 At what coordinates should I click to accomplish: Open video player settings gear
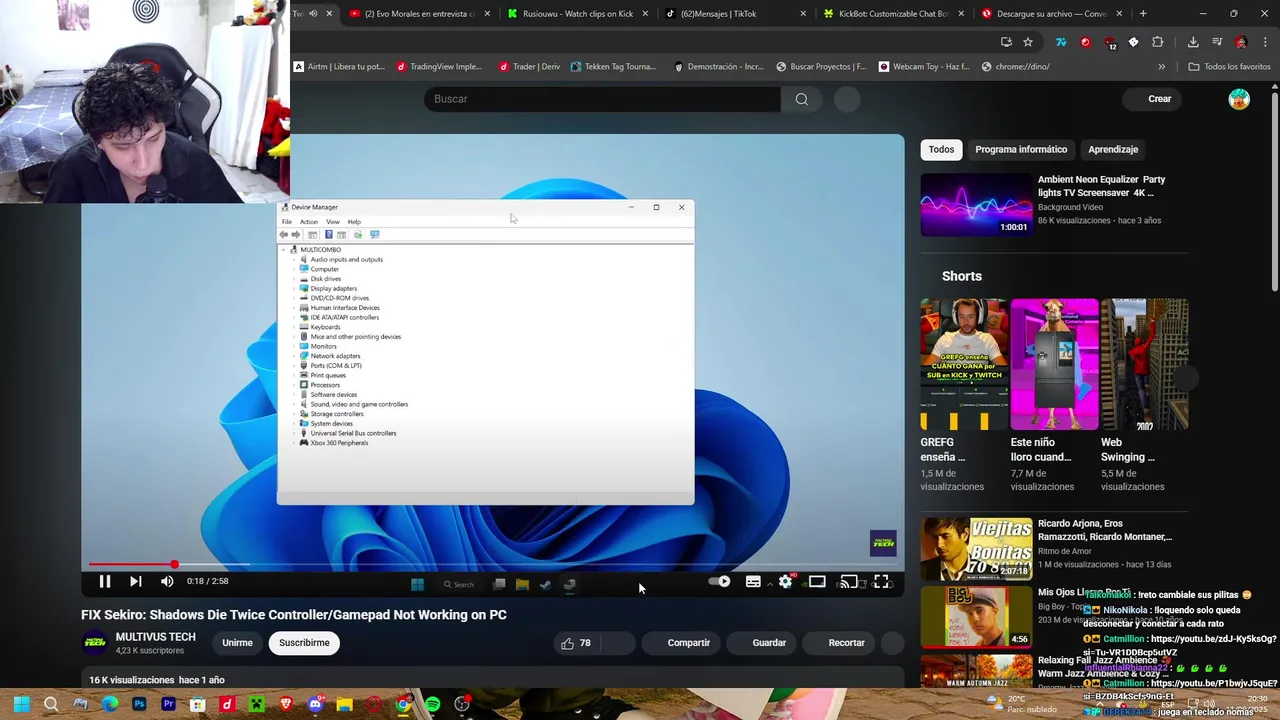pos(786,581)
